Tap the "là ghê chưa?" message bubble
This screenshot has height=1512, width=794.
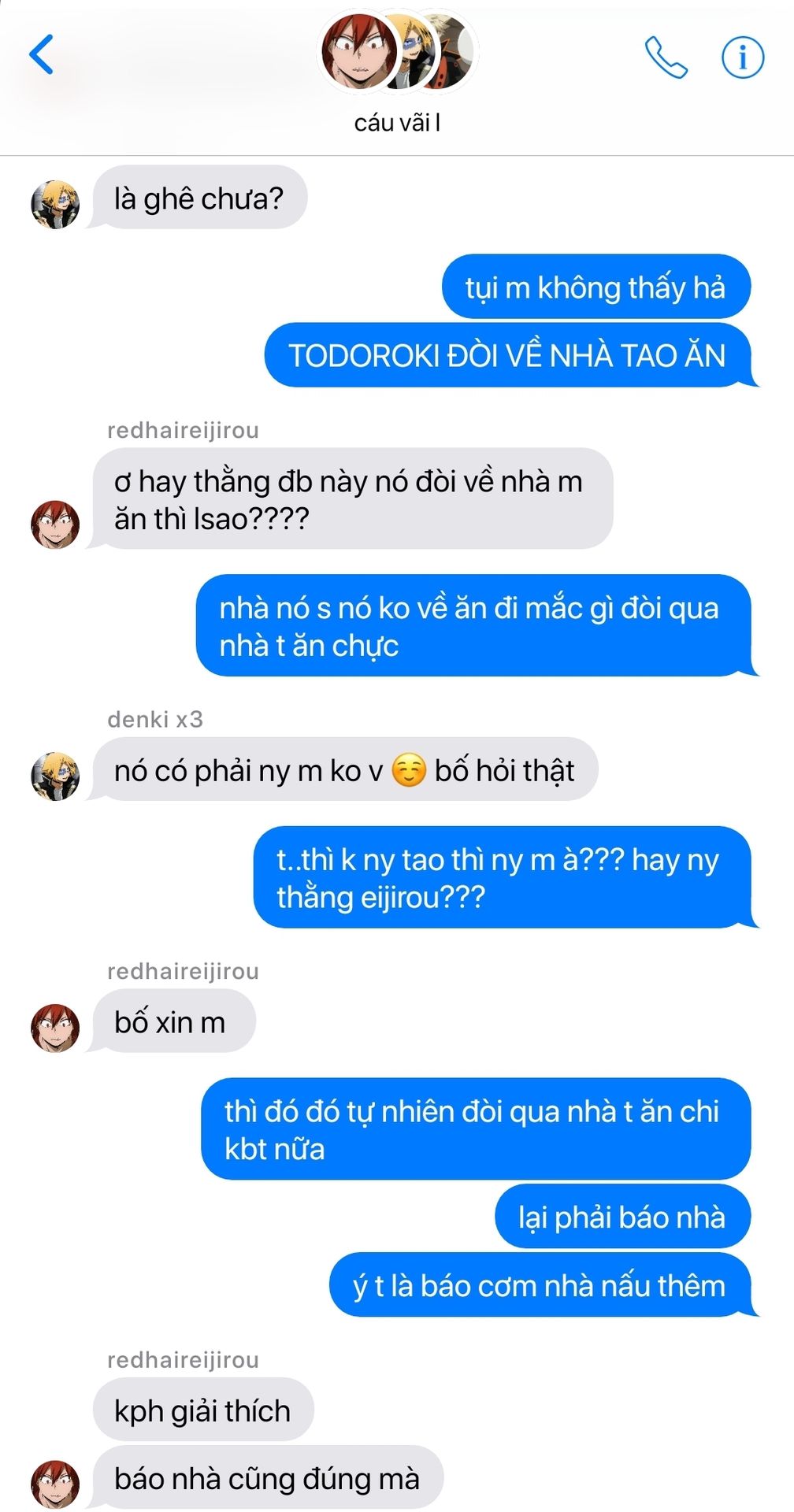click(x=199, y=198)
